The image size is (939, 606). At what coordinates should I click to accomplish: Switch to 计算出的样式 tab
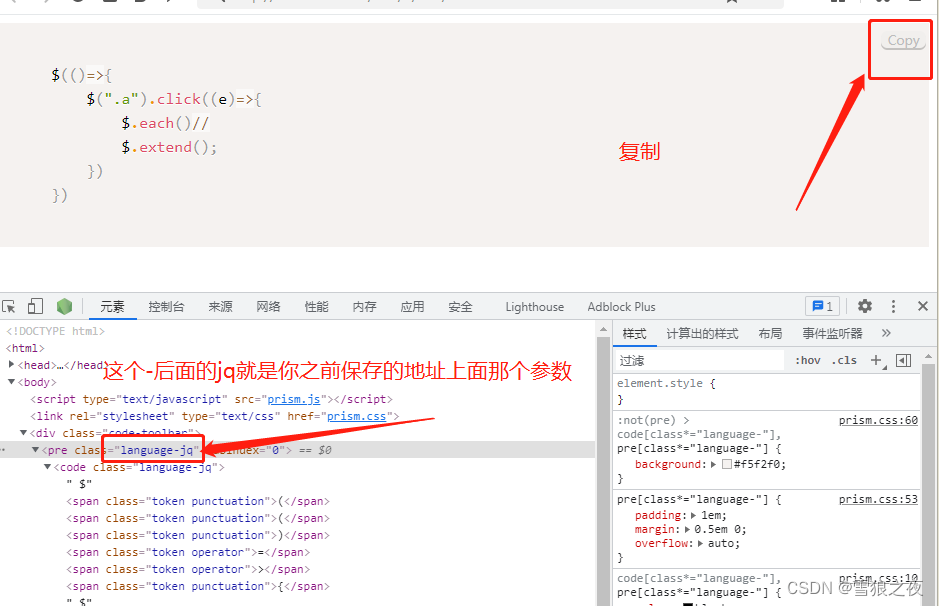tap(702, 334)
